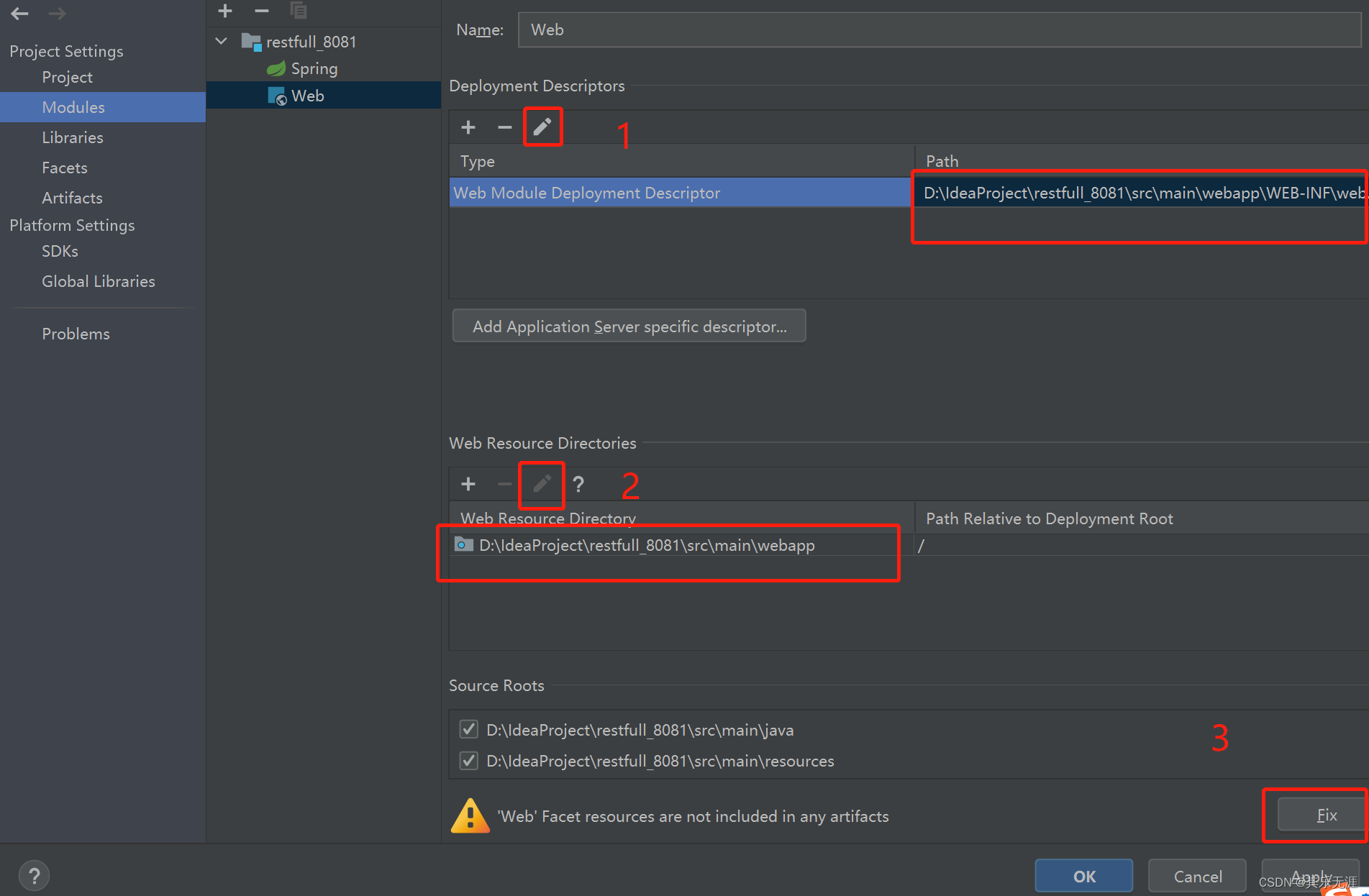The image size is (1369, 896).
Task: Edit the deployment descriptor with pencil icon
Action: [542, 127]
